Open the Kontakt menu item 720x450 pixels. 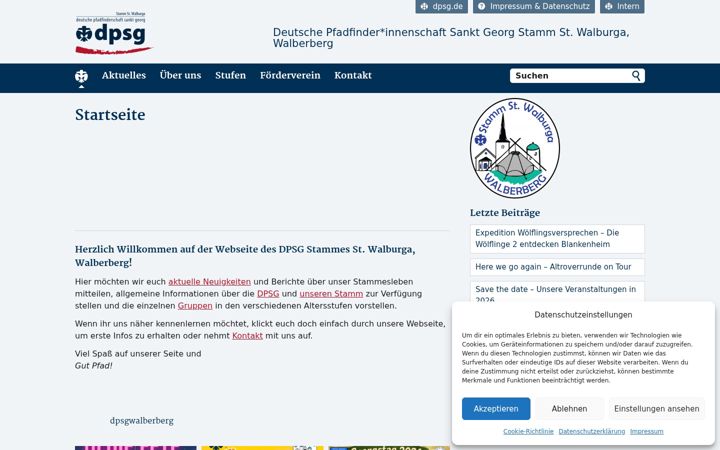click(x=353, y=75)
